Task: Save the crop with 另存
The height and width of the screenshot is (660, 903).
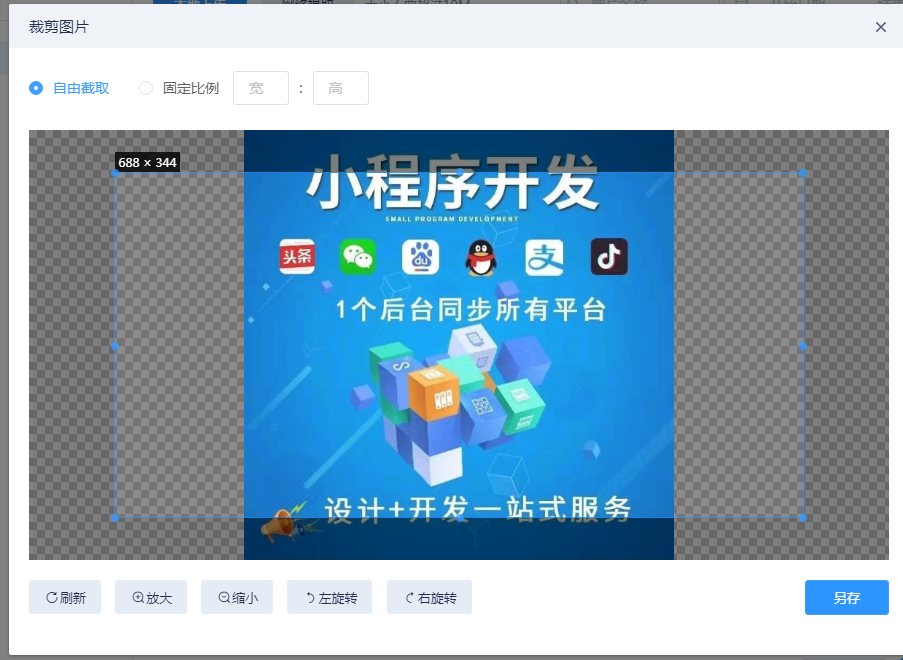Action: coord(847,598)
